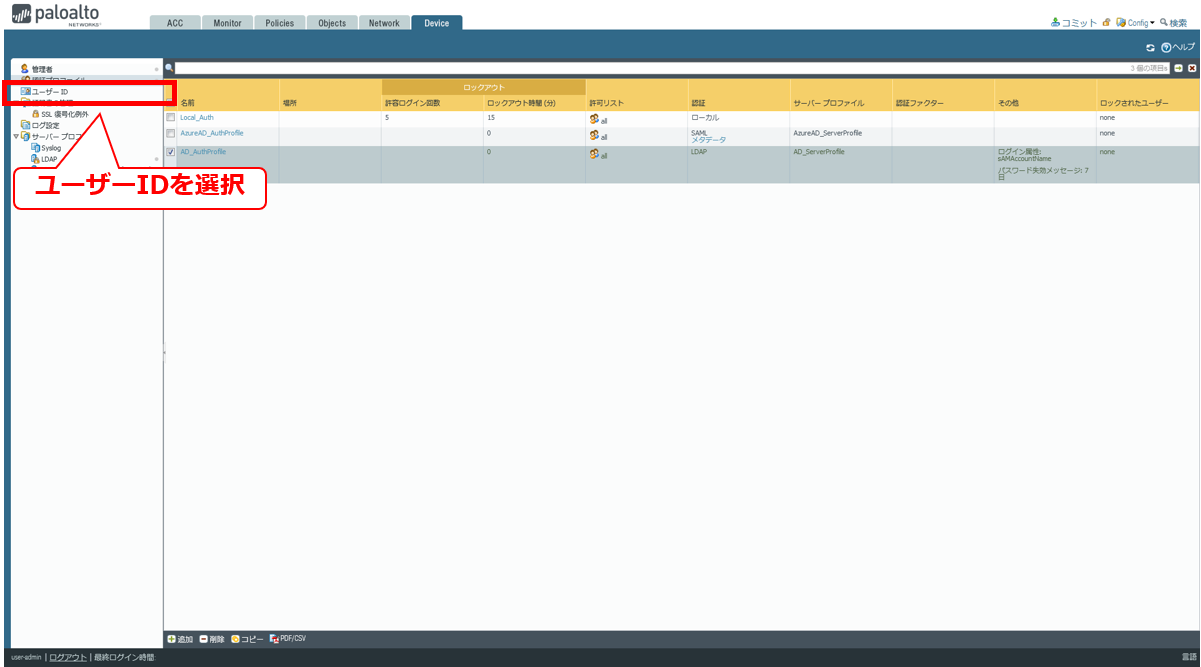
Task: Click AD_ServerProfile cell text
Action: (819, 152)
